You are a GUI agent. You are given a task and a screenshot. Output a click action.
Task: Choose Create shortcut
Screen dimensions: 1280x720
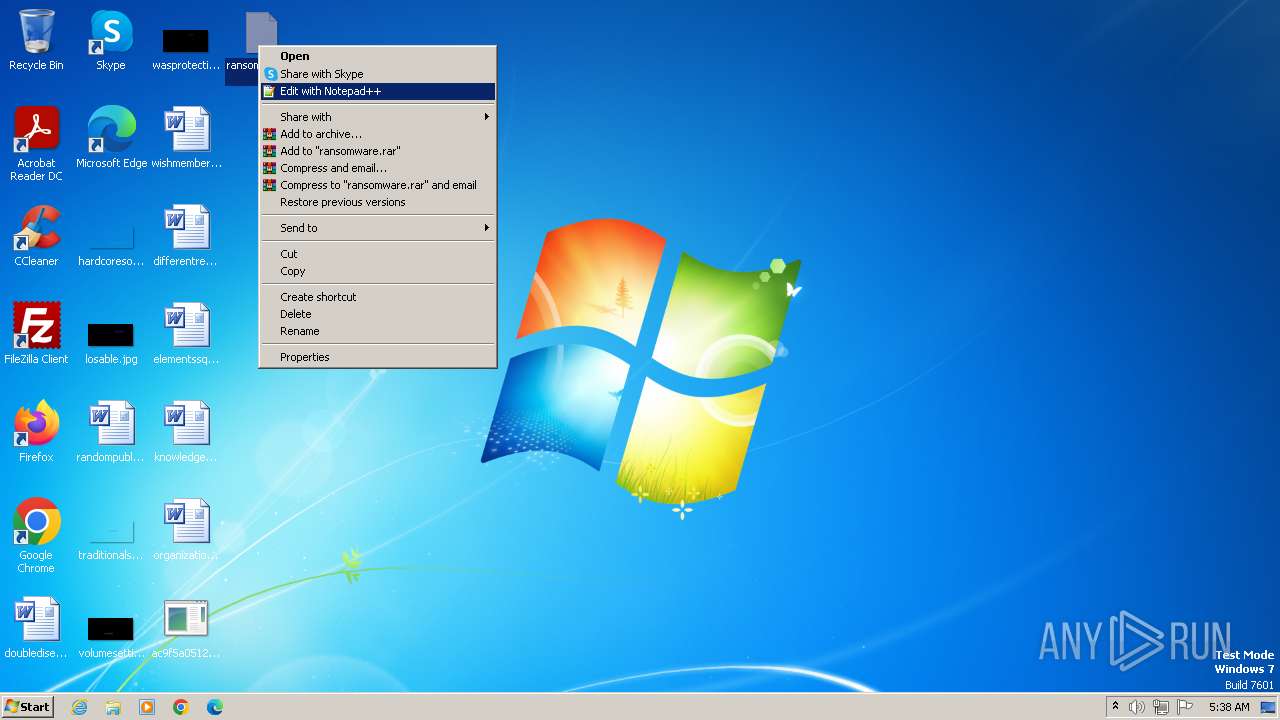[378, 297]
